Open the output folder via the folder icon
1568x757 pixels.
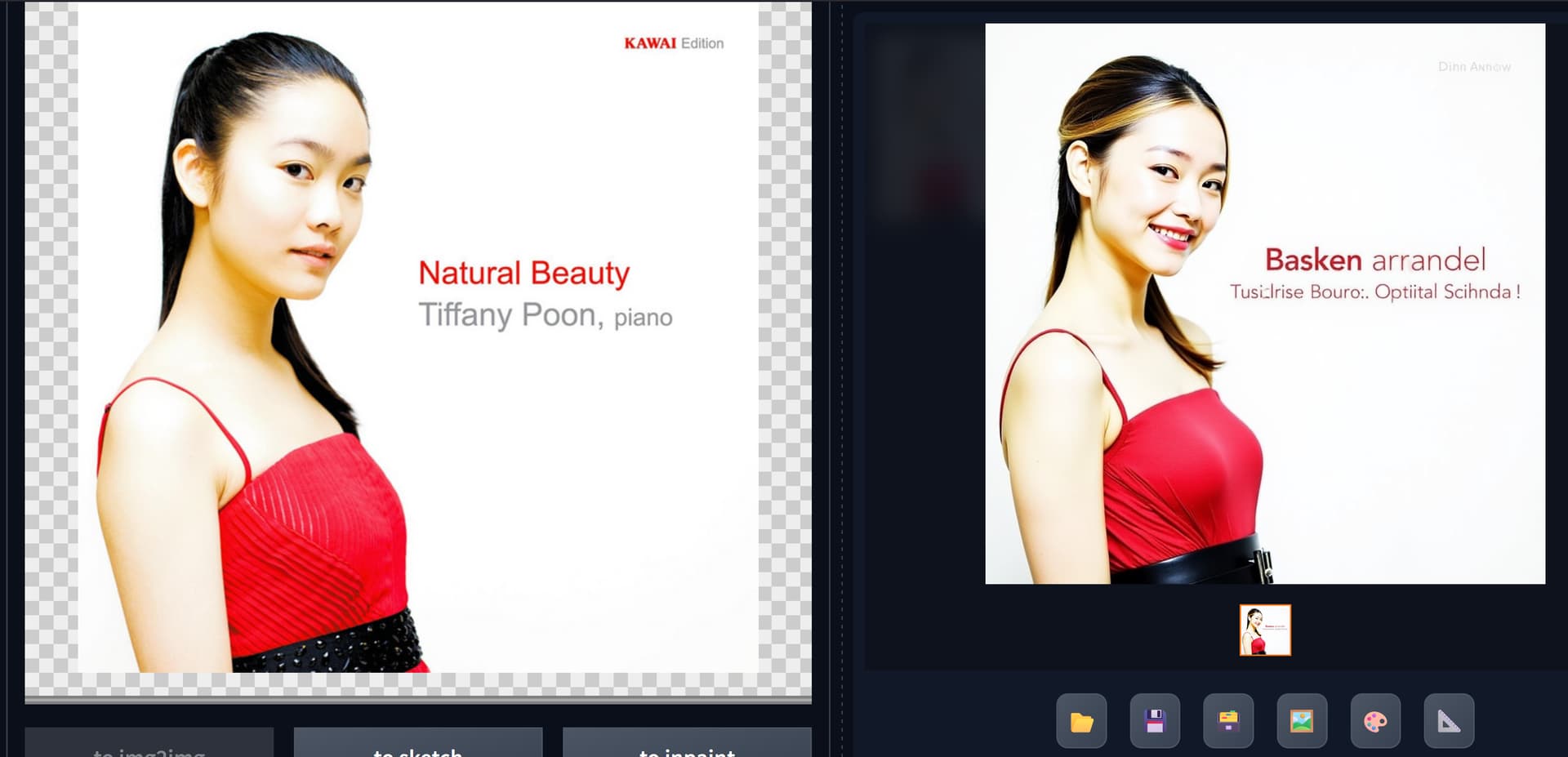pos(1081,721)
